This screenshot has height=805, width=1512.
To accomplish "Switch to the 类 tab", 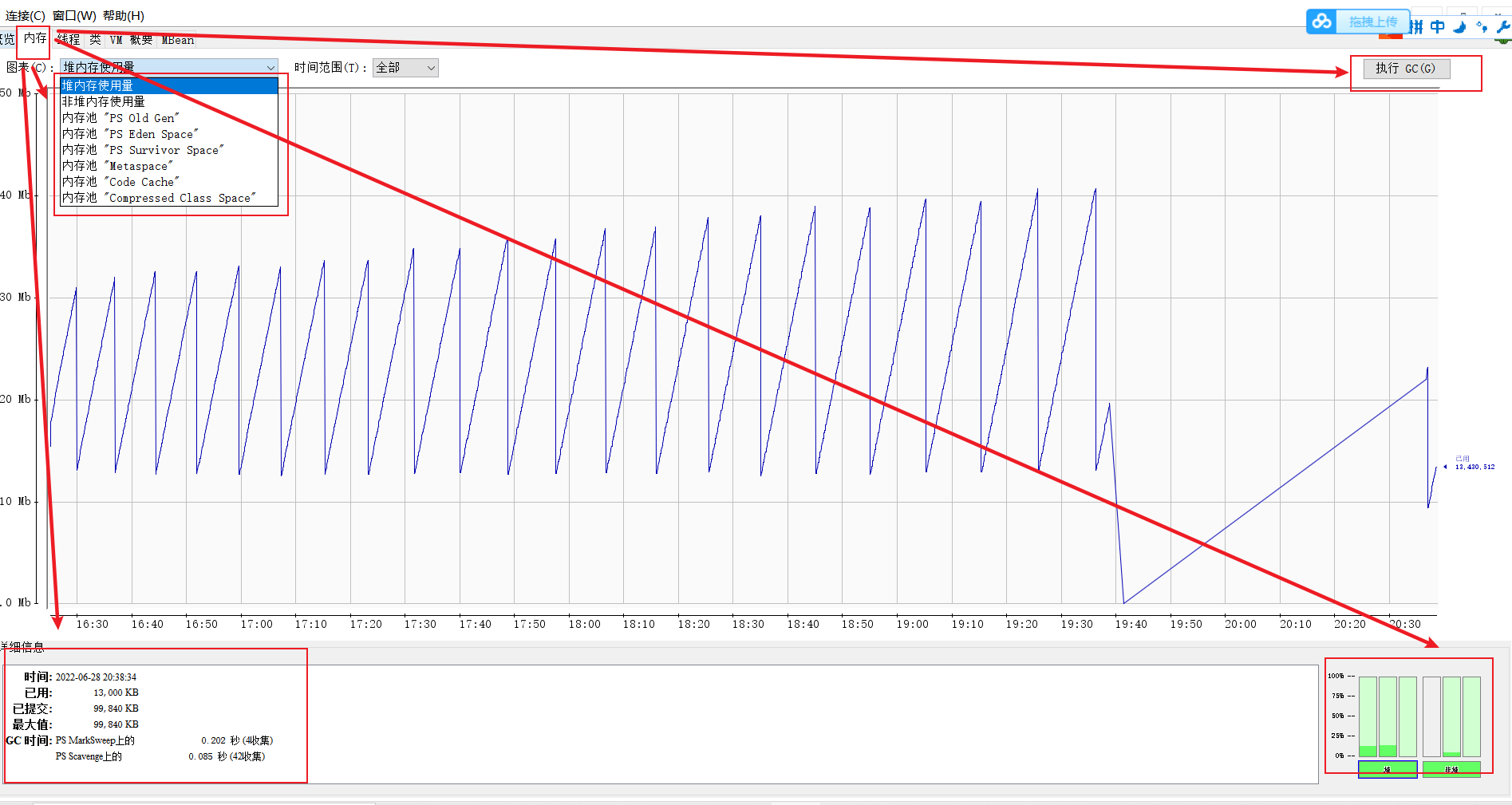I will click(95, 39).
